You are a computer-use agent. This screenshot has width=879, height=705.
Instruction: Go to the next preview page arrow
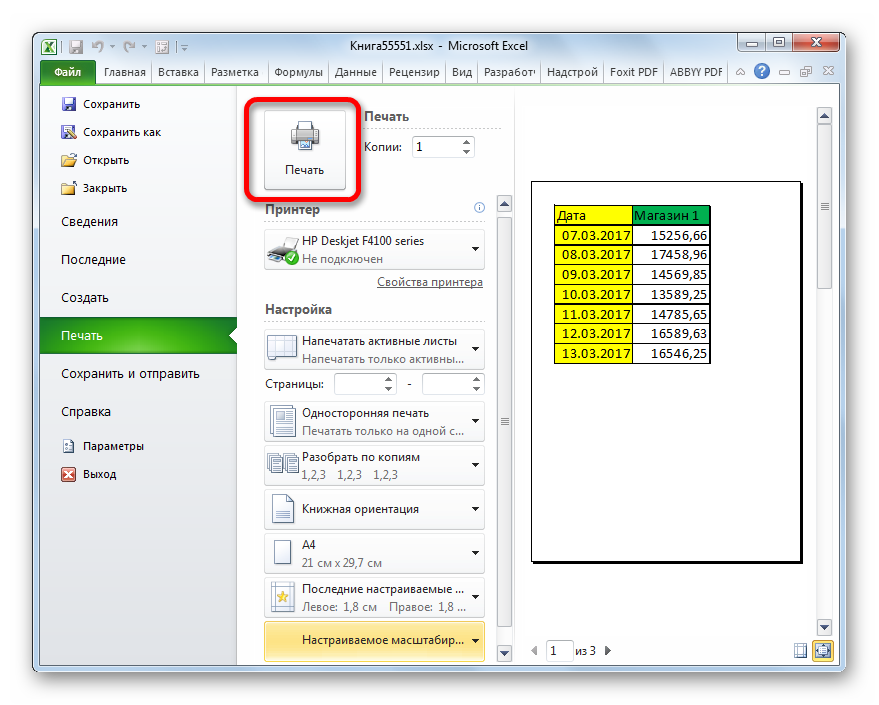point(608,651)
